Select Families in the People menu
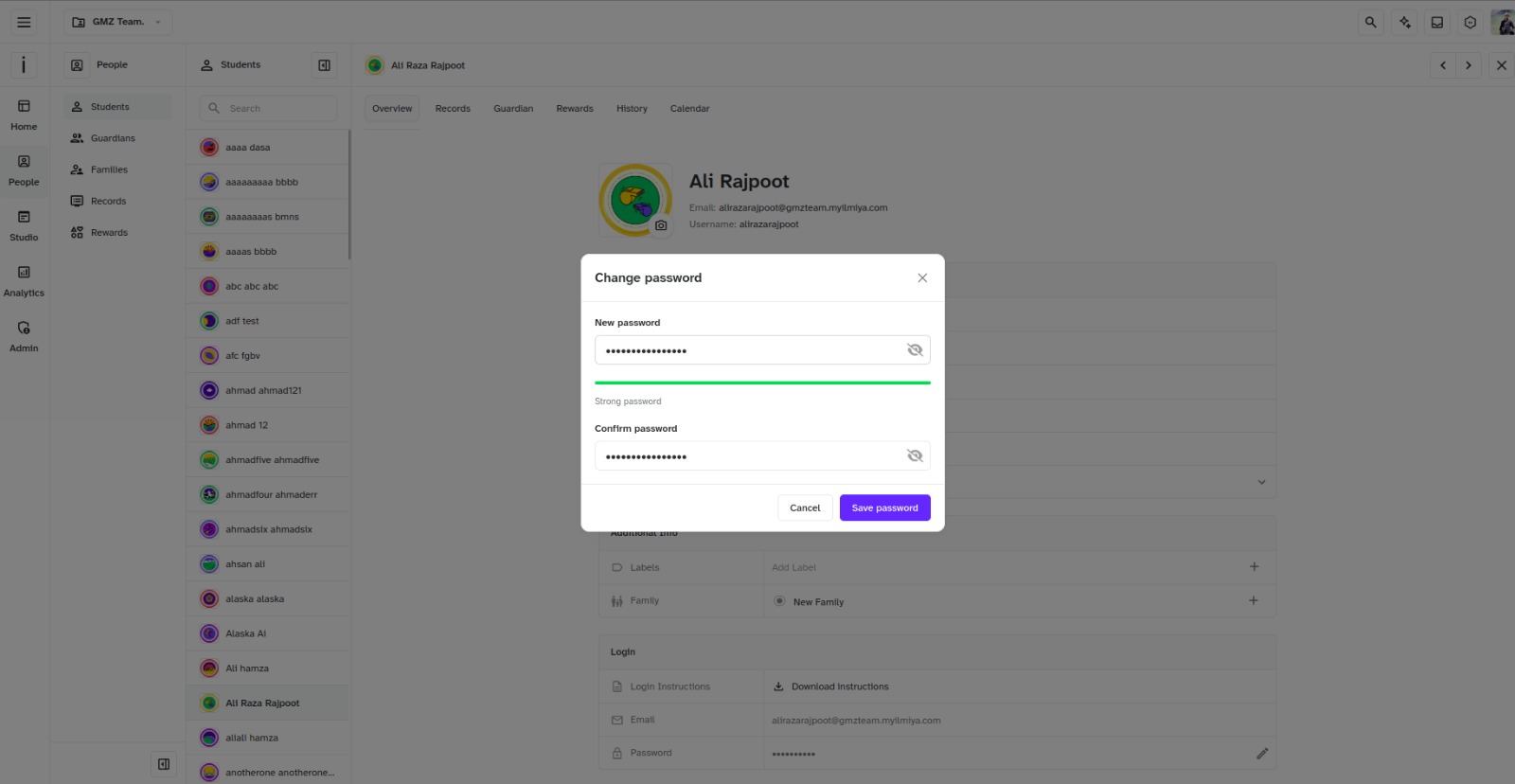Viewport: 1515px width, 784px height. 117,169
